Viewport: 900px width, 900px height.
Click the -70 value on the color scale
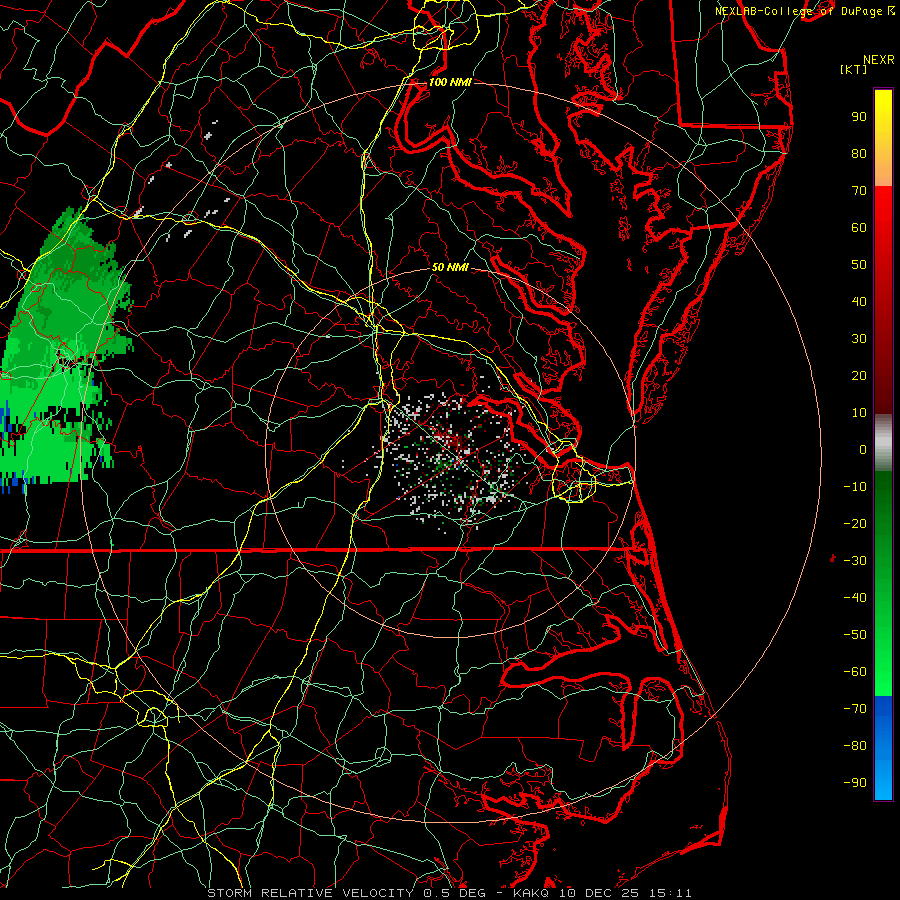[855, 708]
